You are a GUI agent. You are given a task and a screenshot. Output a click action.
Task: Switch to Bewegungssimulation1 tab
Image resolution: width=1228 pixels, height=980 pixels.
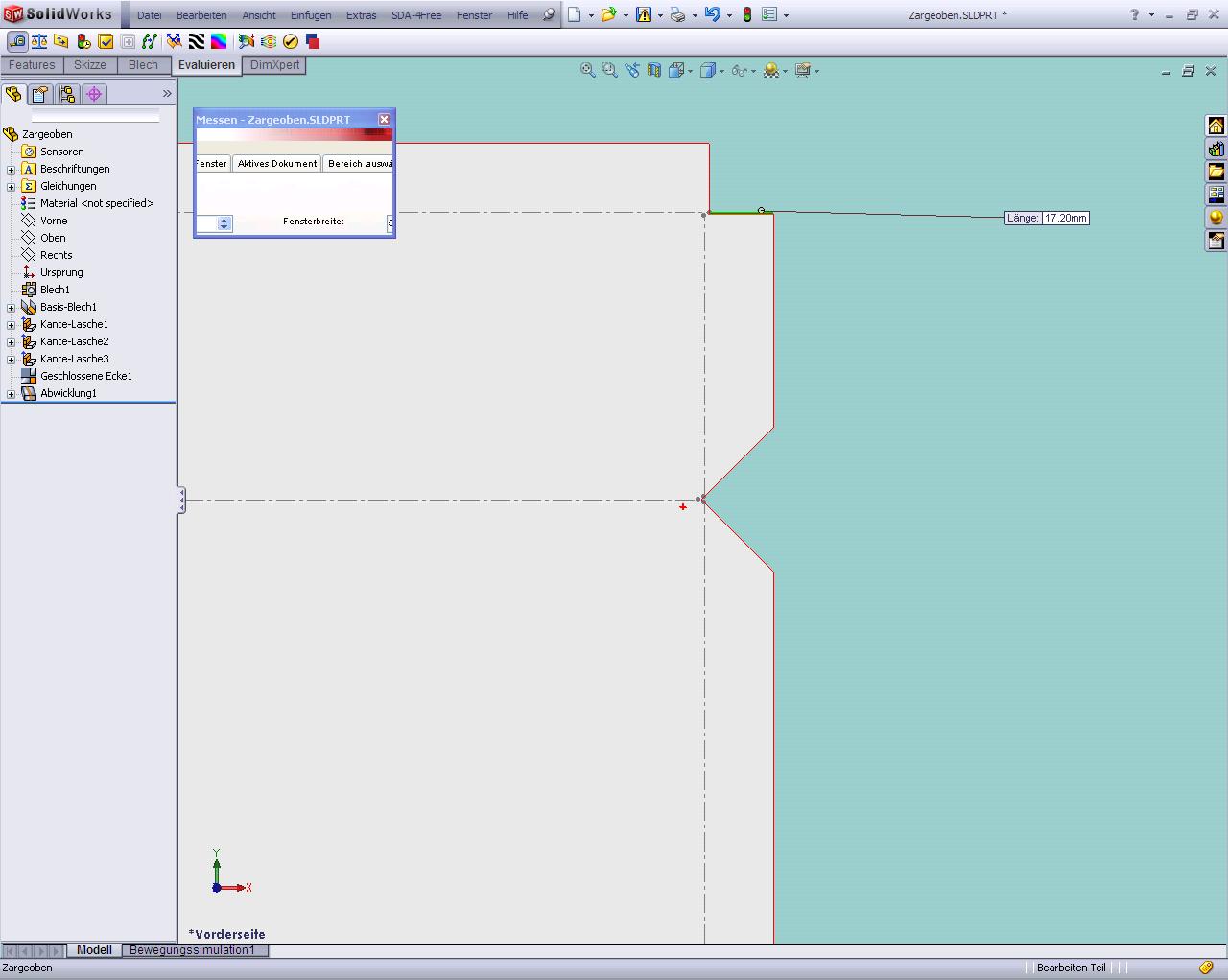[192, 950]
